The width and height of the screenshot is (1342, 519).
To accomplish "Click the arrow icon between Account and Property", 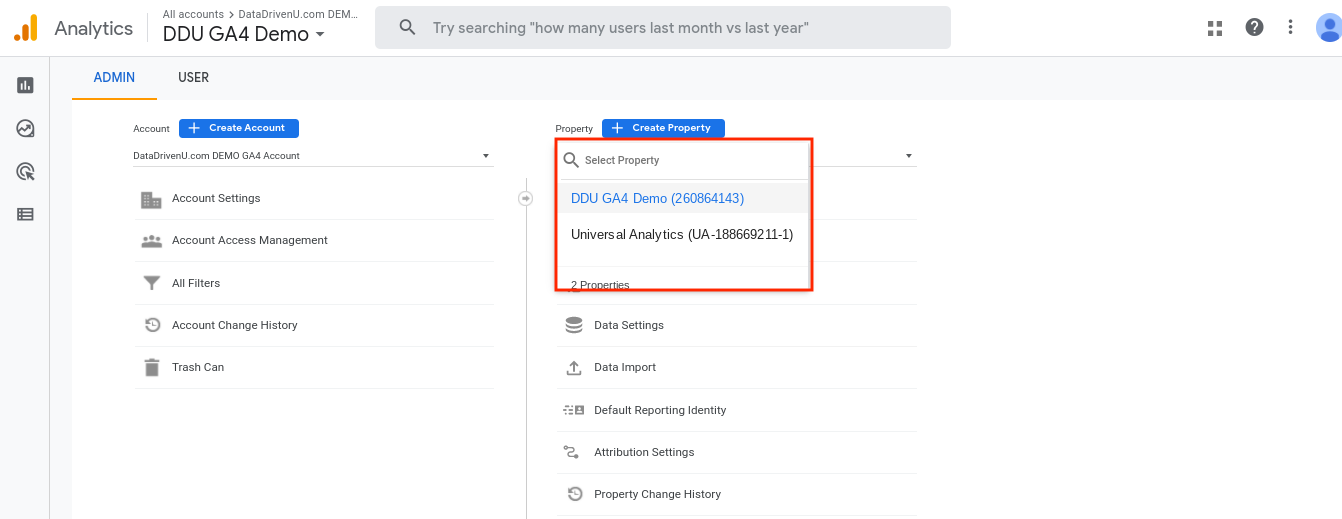I will pyautogui.click(x=526, y=198).
